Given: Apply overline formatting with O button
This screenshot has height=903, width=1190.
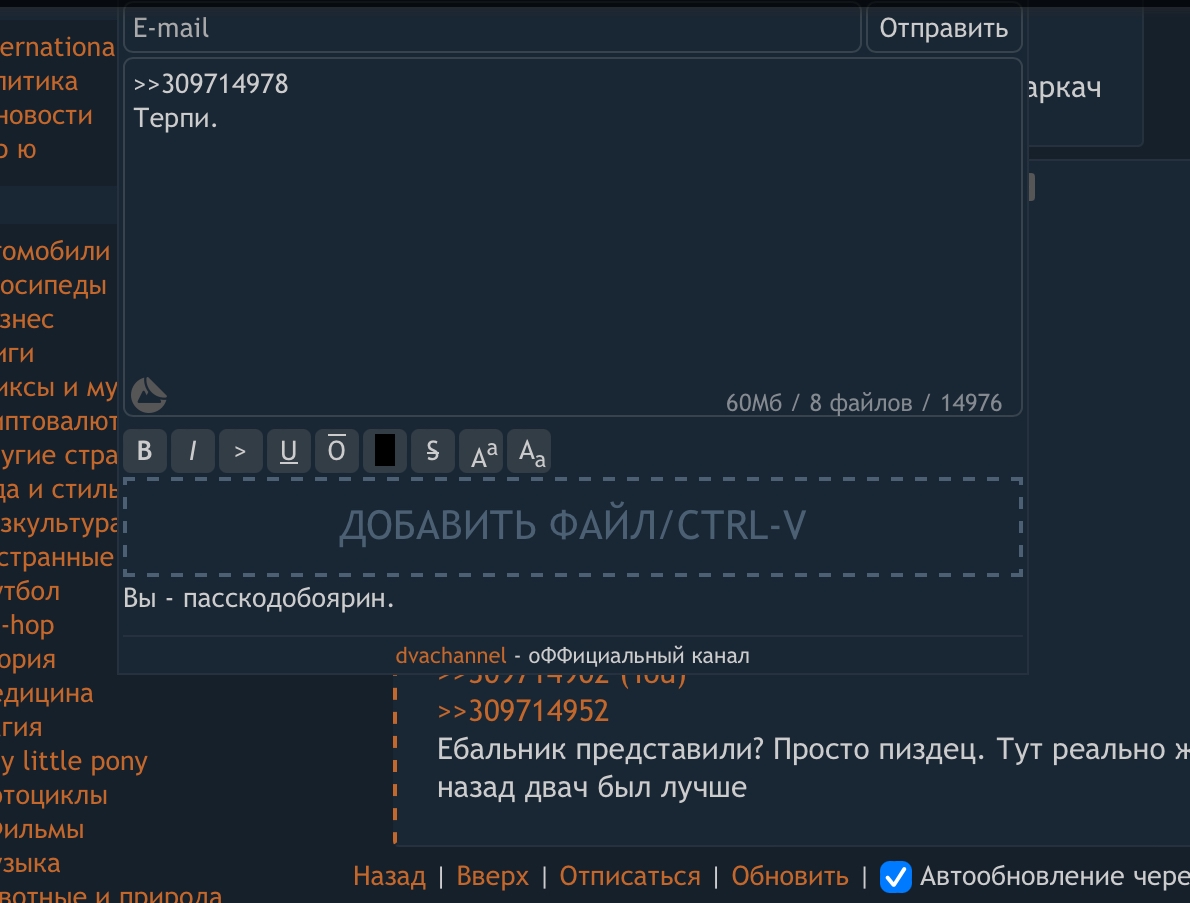Looking at the screenshot, I should coord(336,452).
